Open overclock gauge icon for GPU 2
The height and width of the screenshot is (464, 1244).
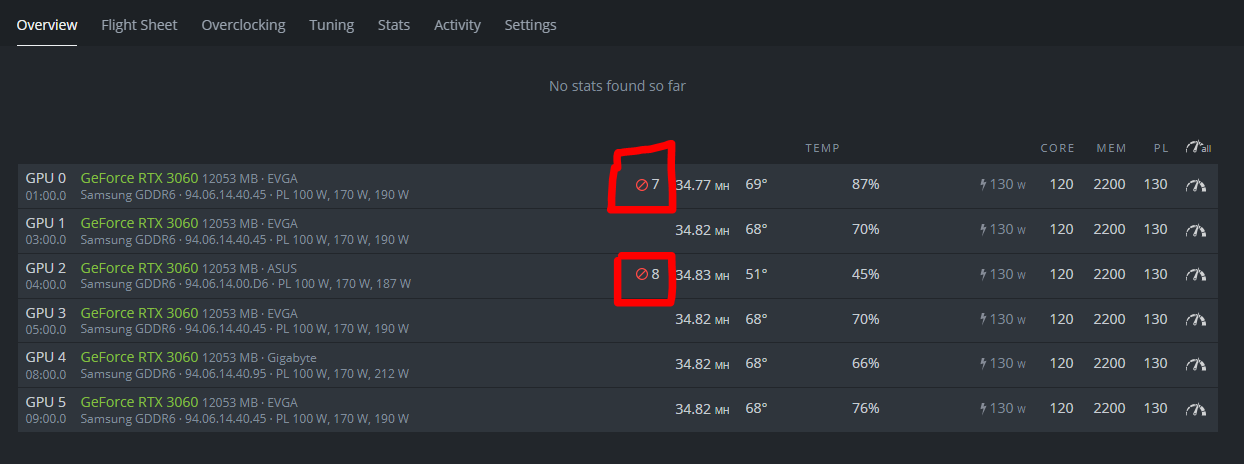point(1196,275)
